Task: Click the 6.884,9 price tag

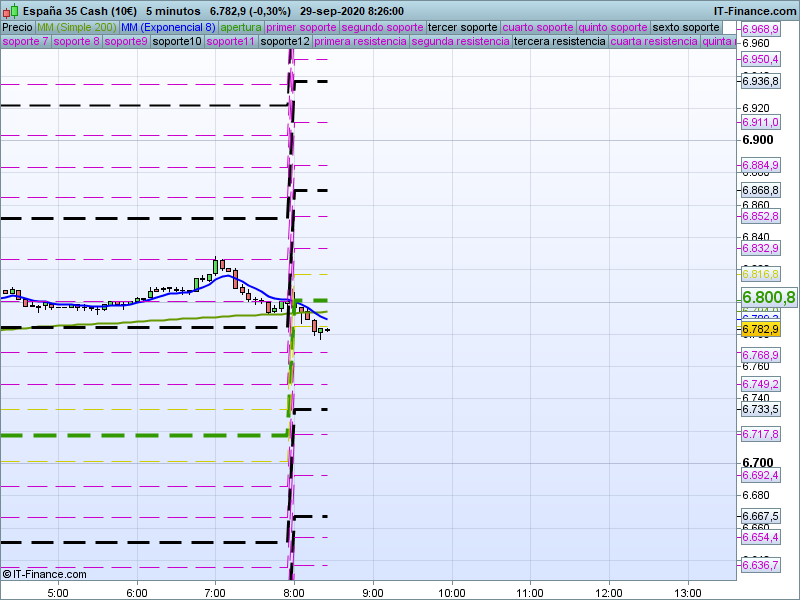Action: tap(760, 165)
